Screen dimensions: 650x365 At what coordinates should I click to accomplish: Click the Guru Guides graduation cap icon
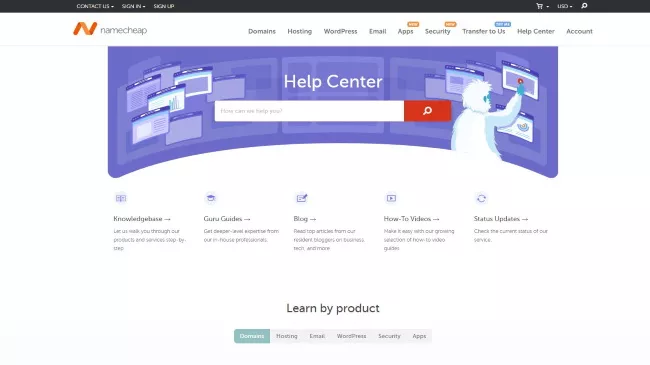point(211,198)
